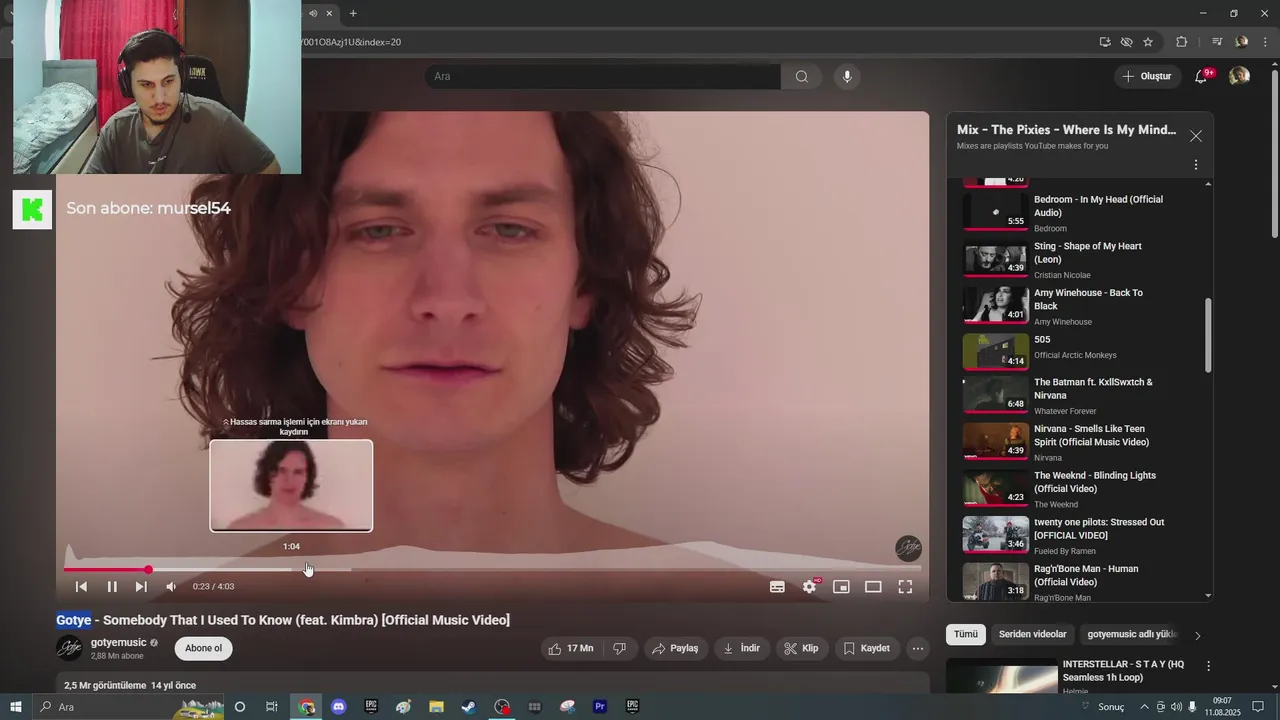Select the Tümü filter chip
1280x720 pixels.
[966, 634]
